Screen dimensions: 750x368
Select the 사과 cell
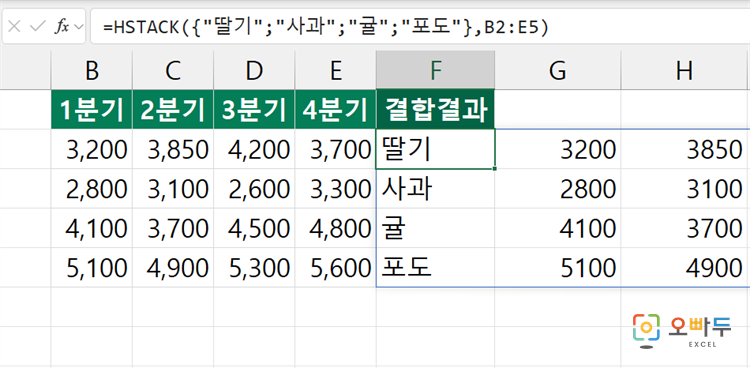click(435, 189)
